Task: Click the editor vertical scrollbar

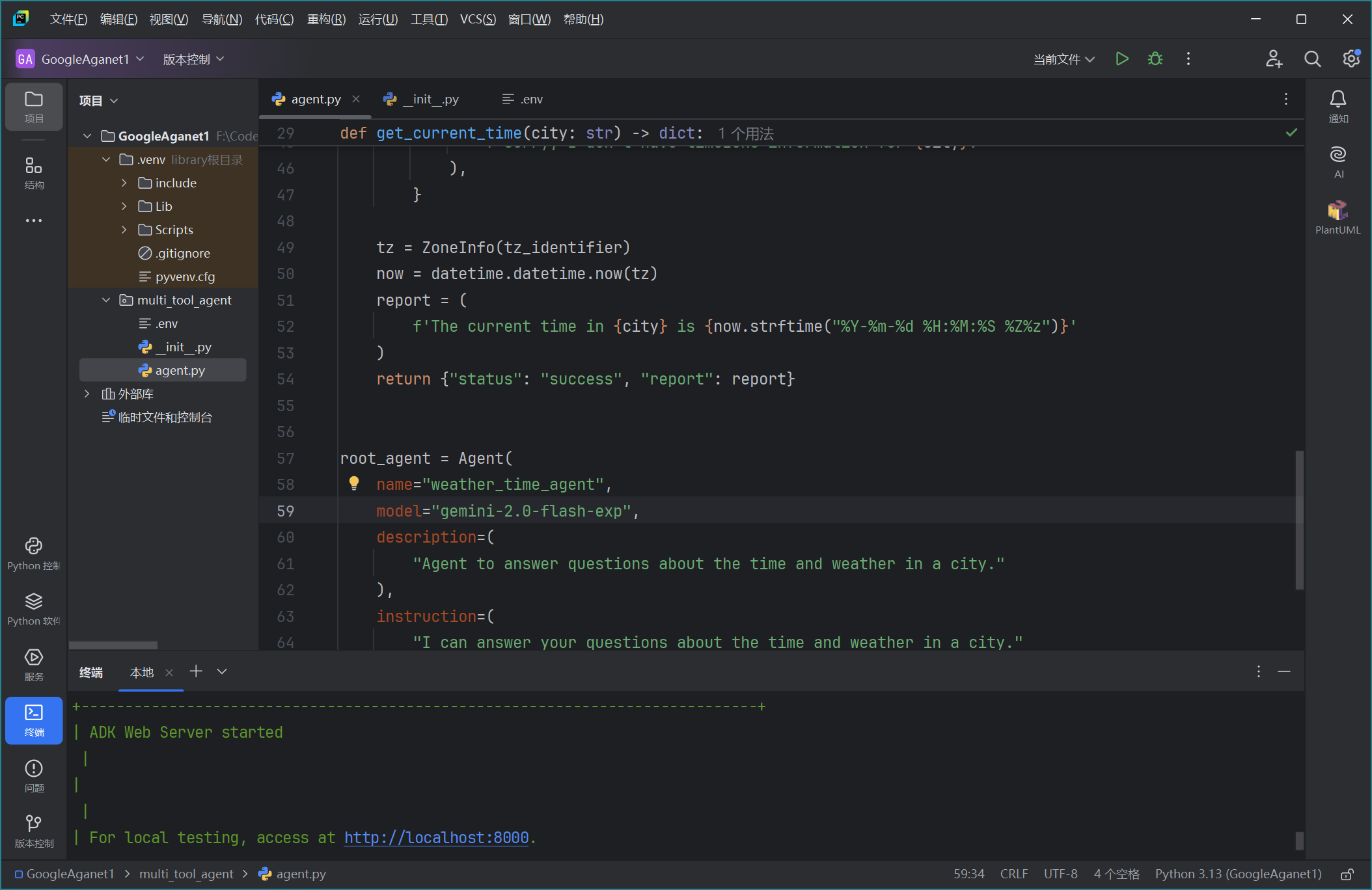Action: coord(1299,519)
